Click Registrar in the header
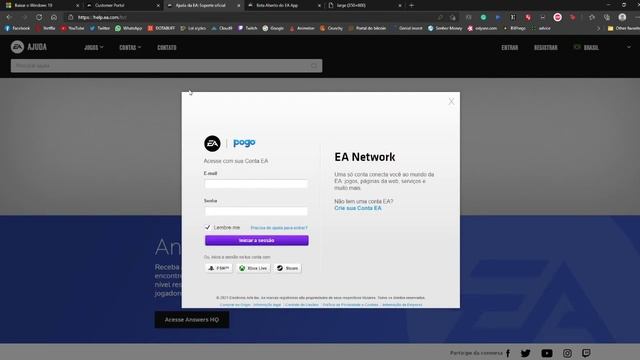The height and width of the screenshot is (360, 640). 546,47
